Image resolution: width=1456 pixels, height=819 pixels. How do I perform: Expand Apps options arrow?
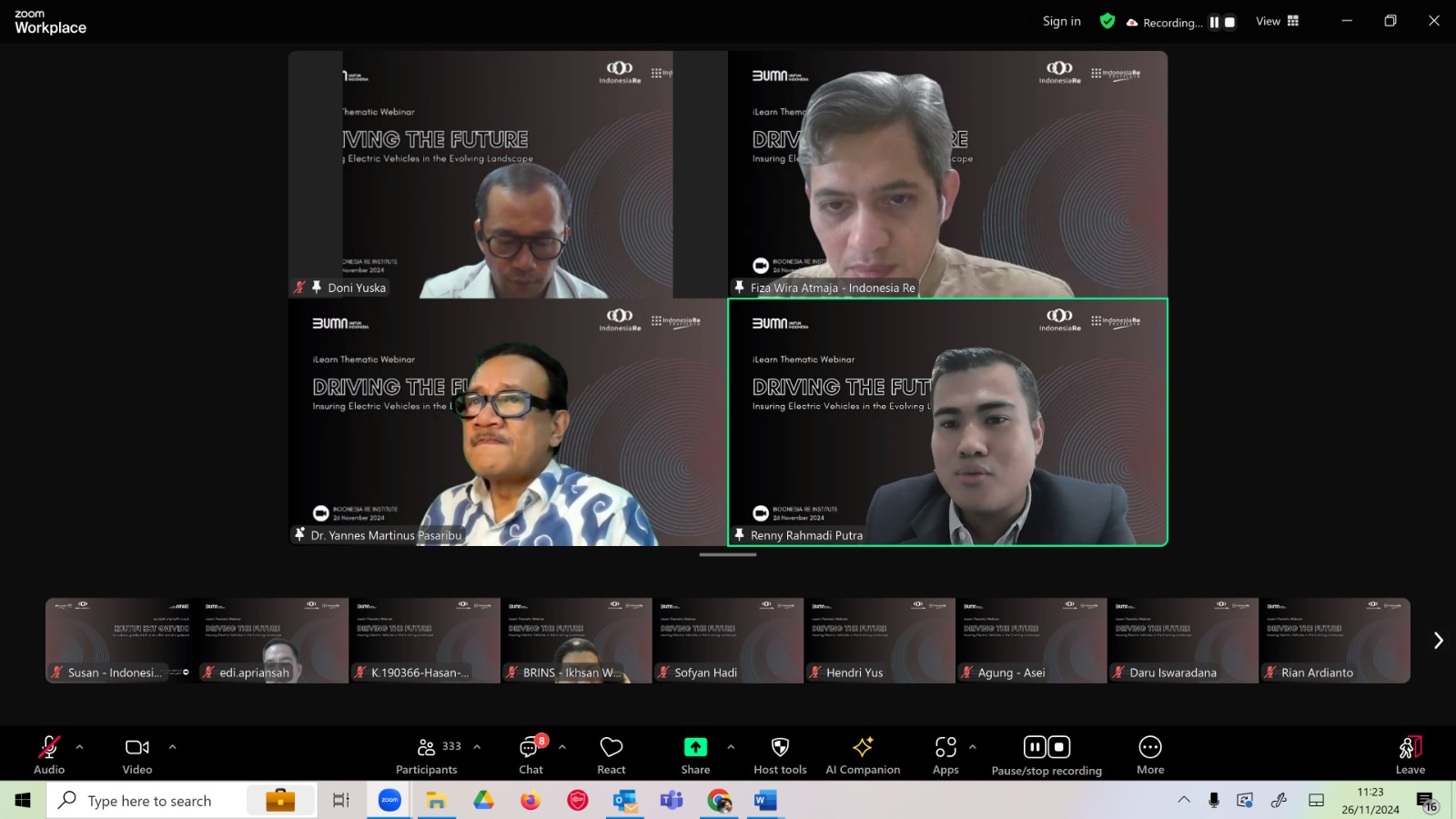972,747
